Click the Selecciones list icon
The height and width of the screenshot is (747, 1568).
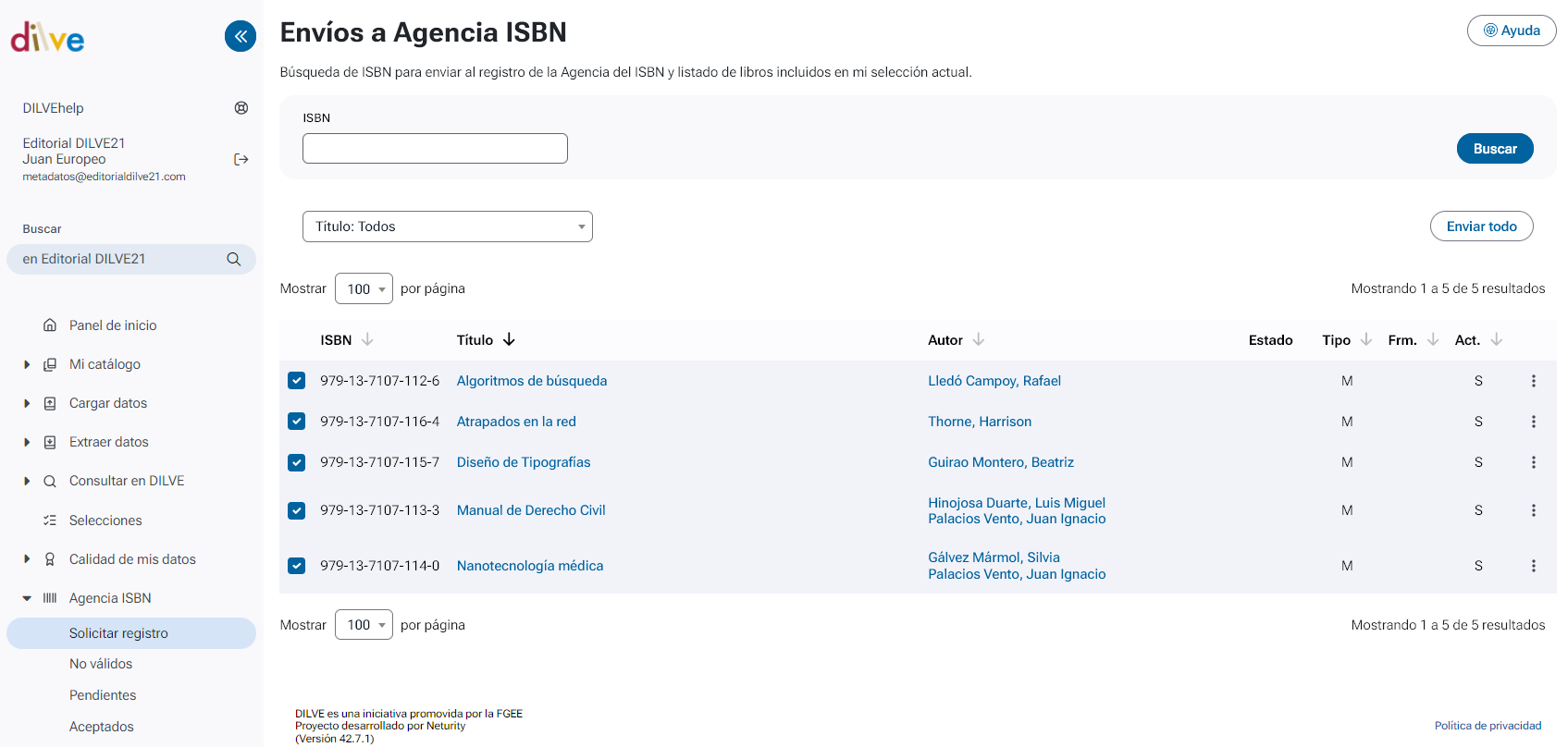50,520
